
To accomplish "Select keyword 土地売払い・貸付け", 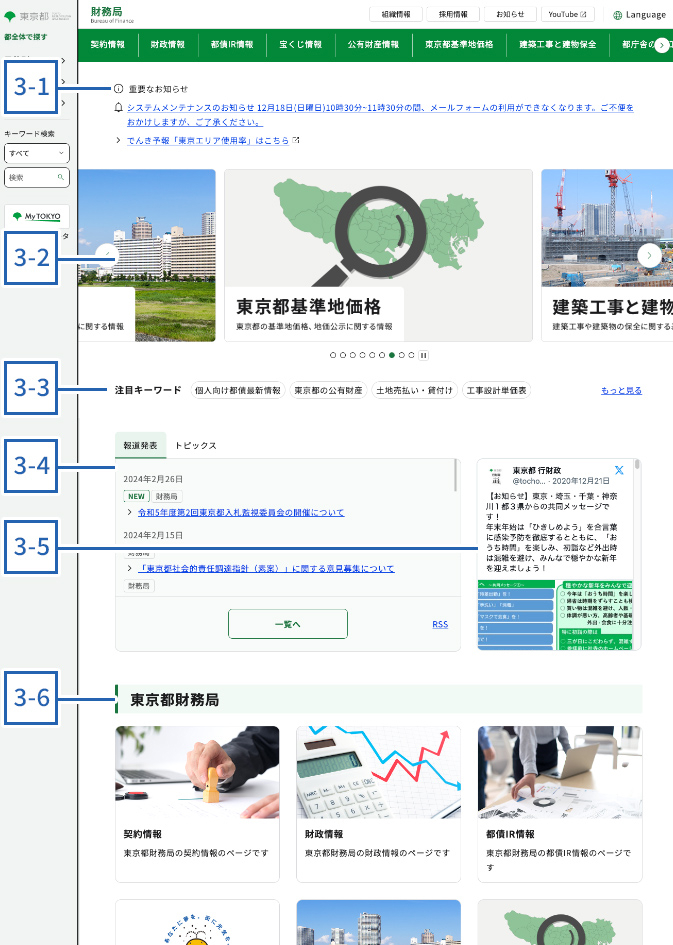I will (x=415, y=391).
